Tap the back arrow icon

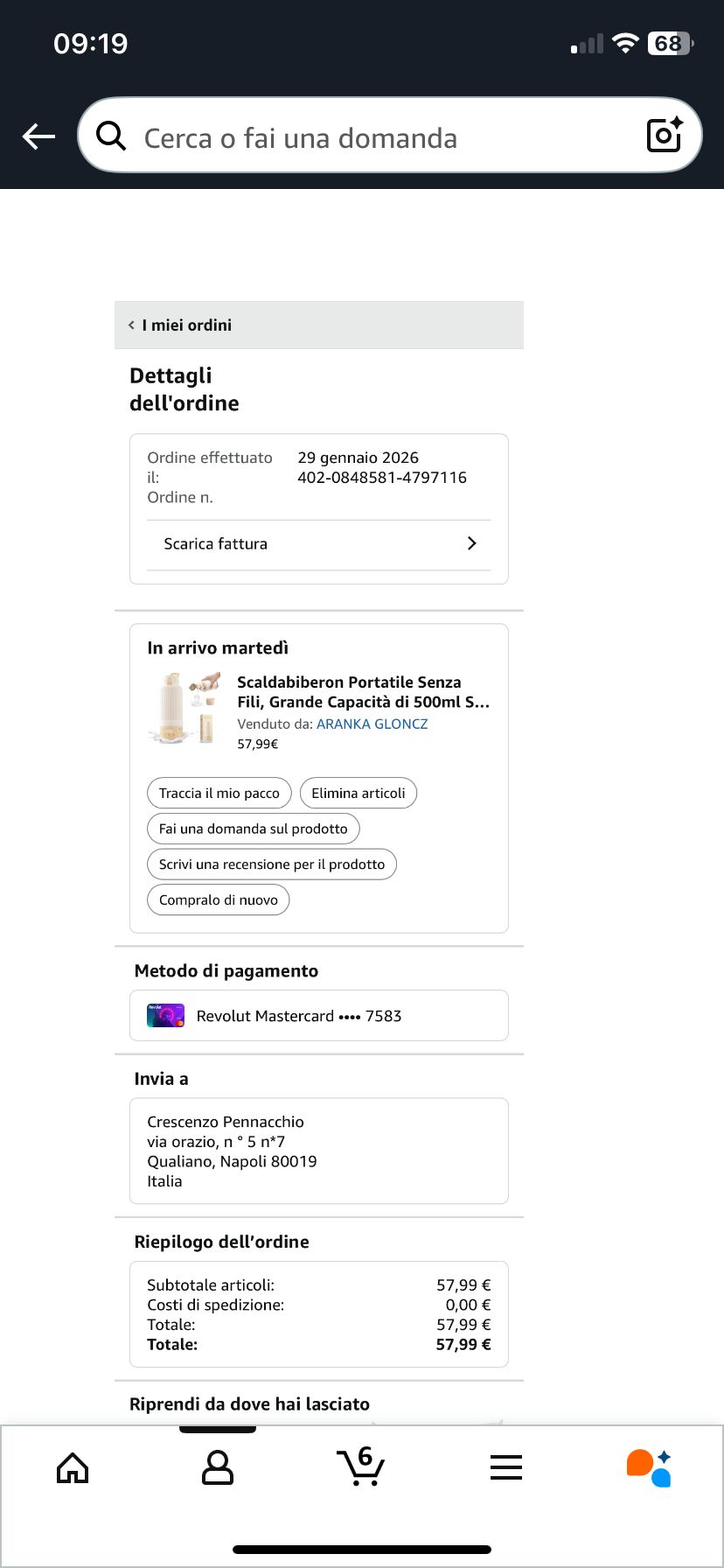(x=38, y=136)
